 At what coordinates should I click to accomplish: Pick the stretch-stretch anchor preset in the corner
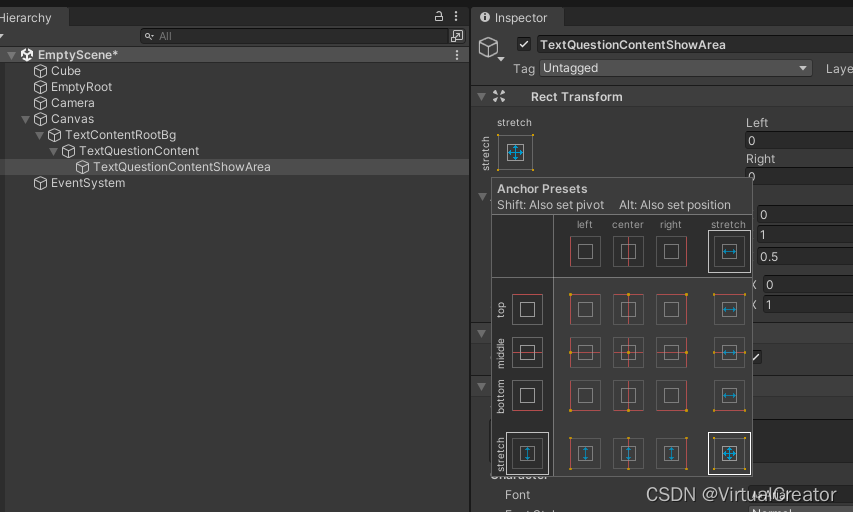pyautogui.click(x=729, y=454)
